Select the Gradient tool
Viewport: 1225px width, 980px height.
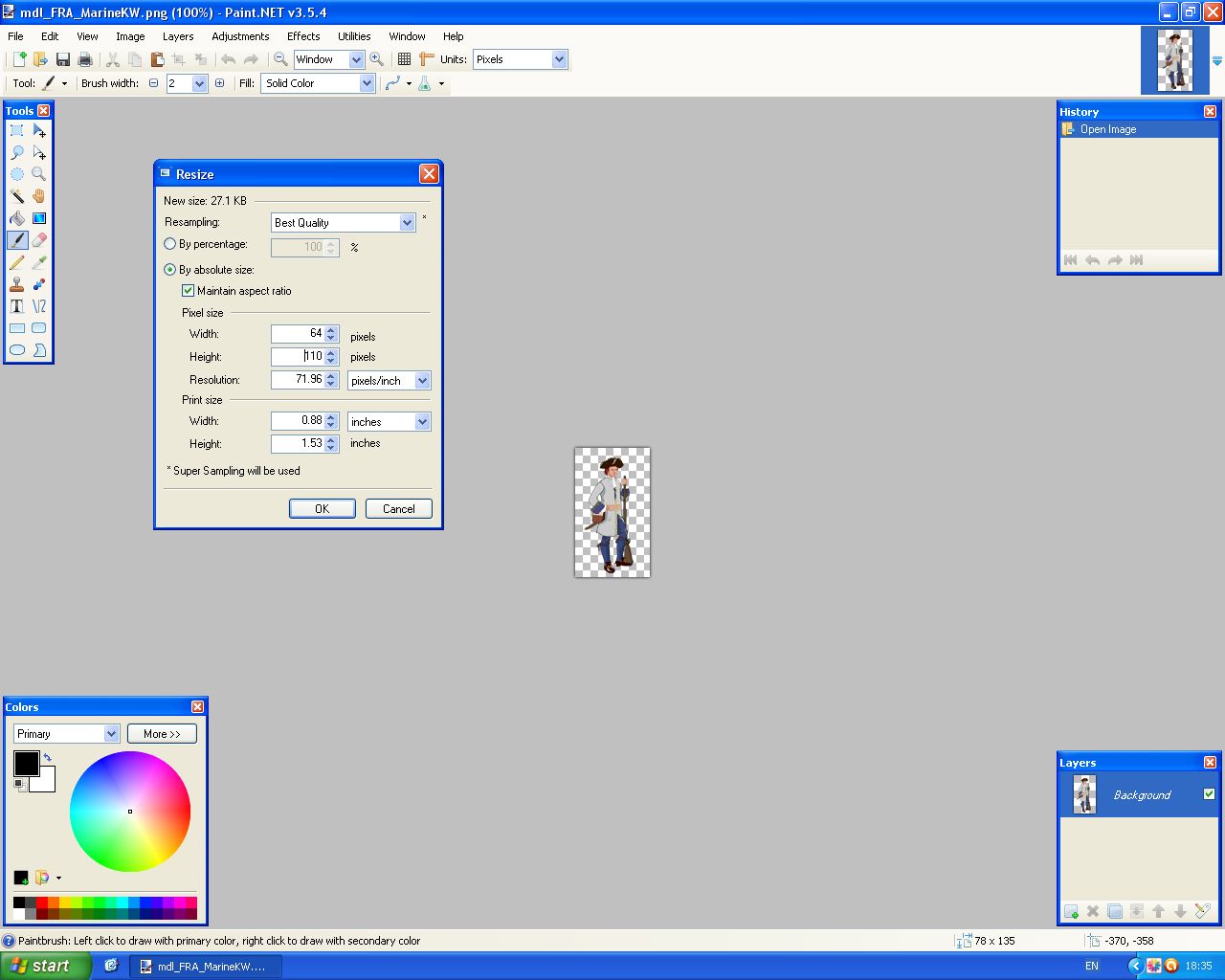click(39, 218)
